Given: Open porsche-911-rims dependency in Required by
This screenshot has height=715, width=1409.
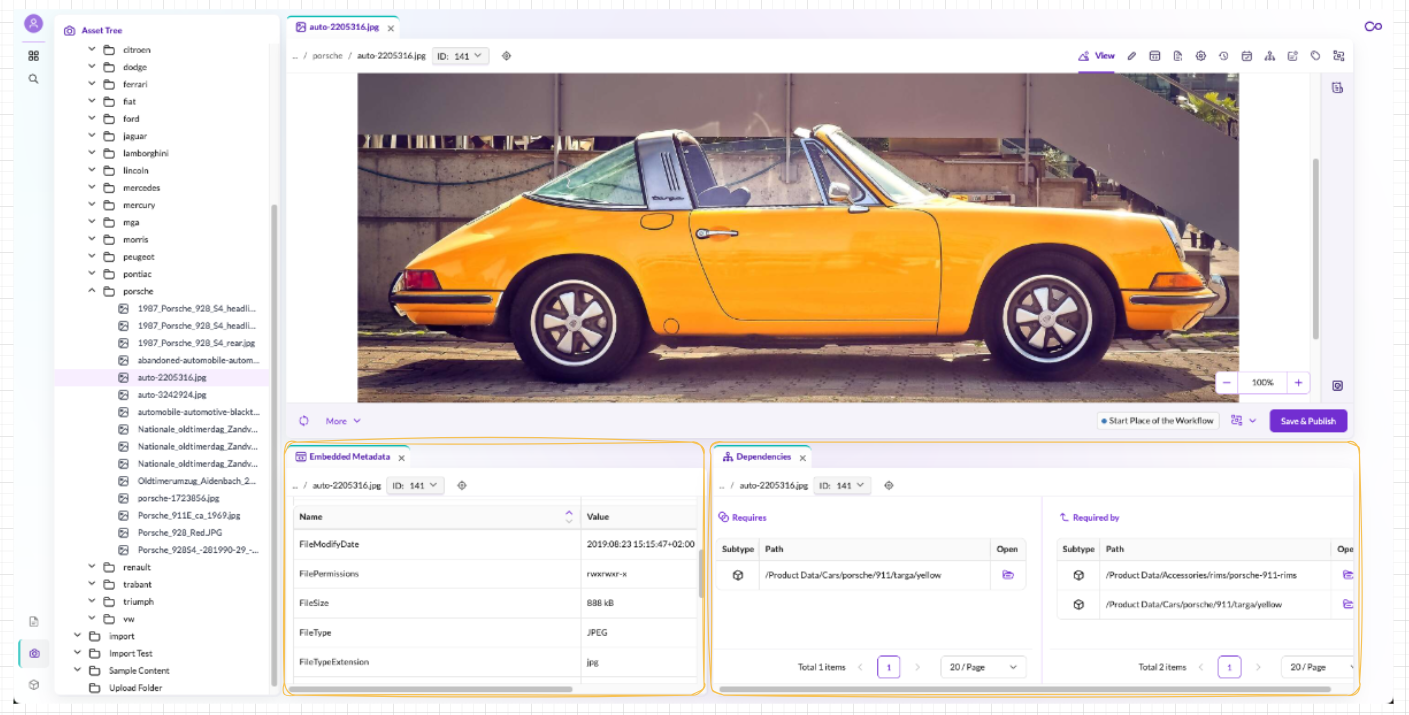Looking at the screenshot, I should tap(1347, 575).
